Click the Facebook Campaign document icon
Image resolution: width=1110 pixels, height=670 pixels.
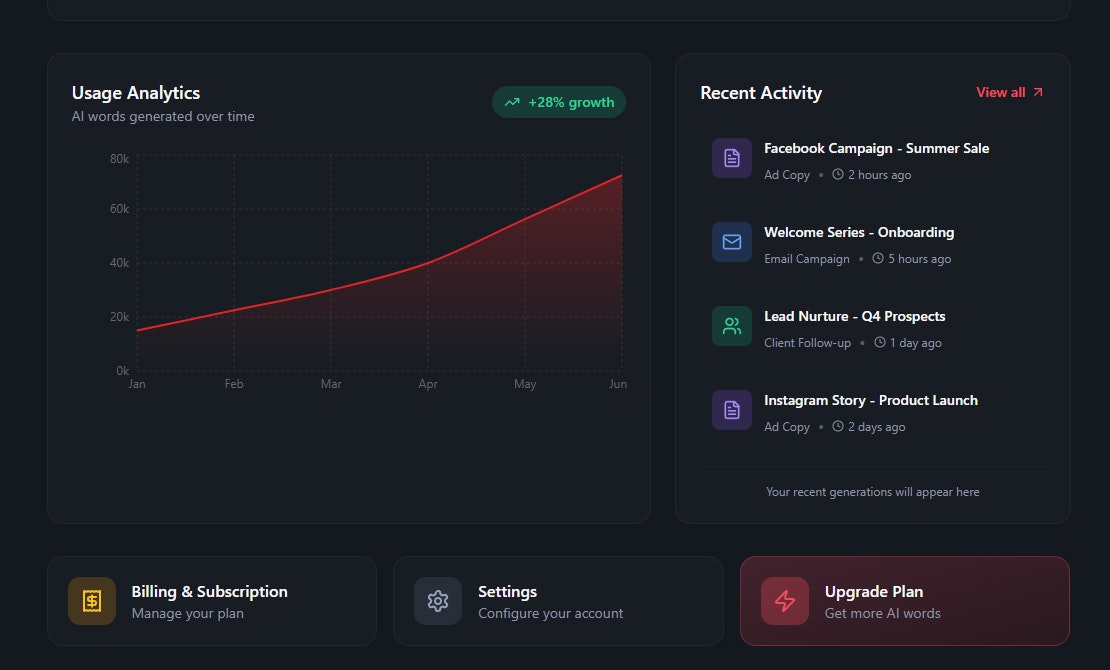(x=731, y=158)
